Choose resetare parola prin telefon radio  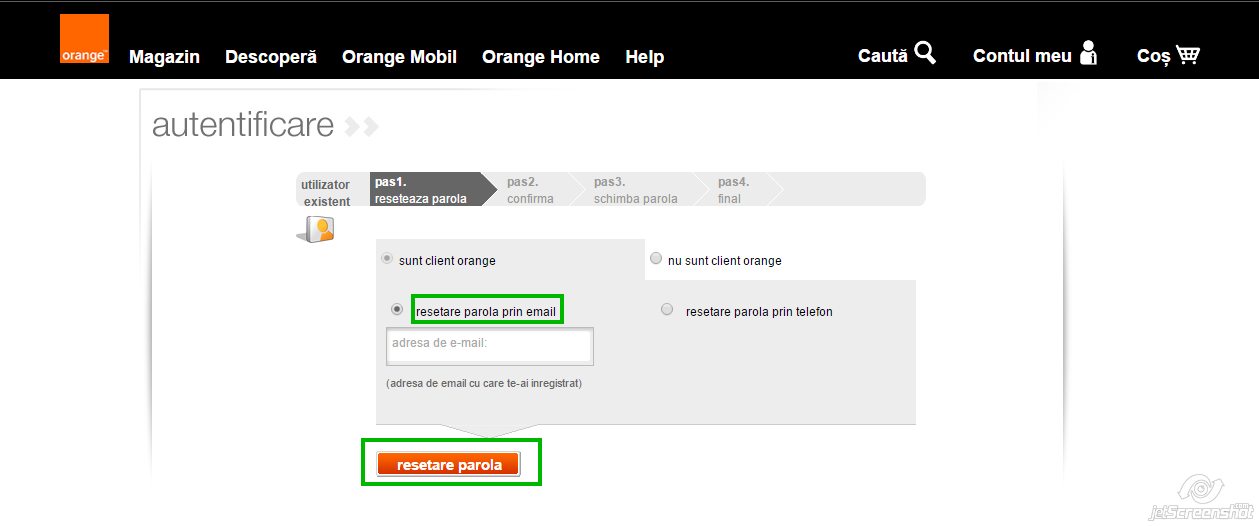tap(667, 310)
